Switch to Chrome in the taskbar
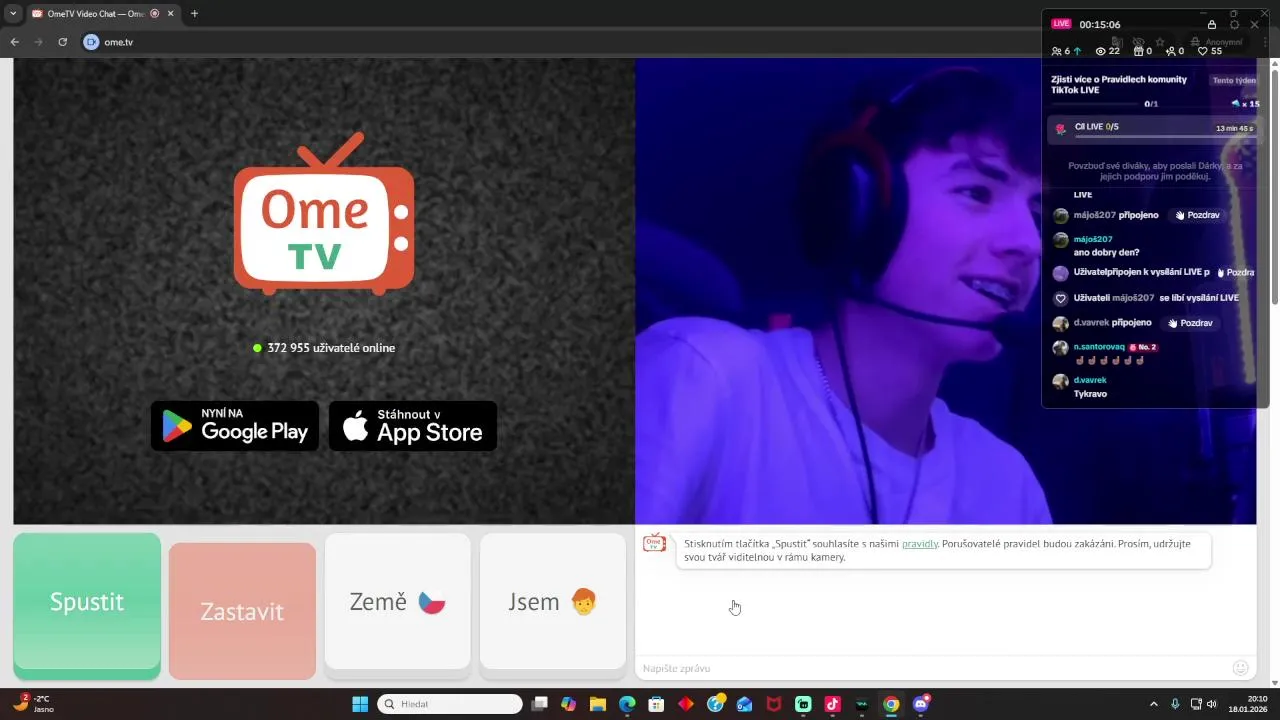Screen dimensions: 1280x720 [x=891, y=704]
